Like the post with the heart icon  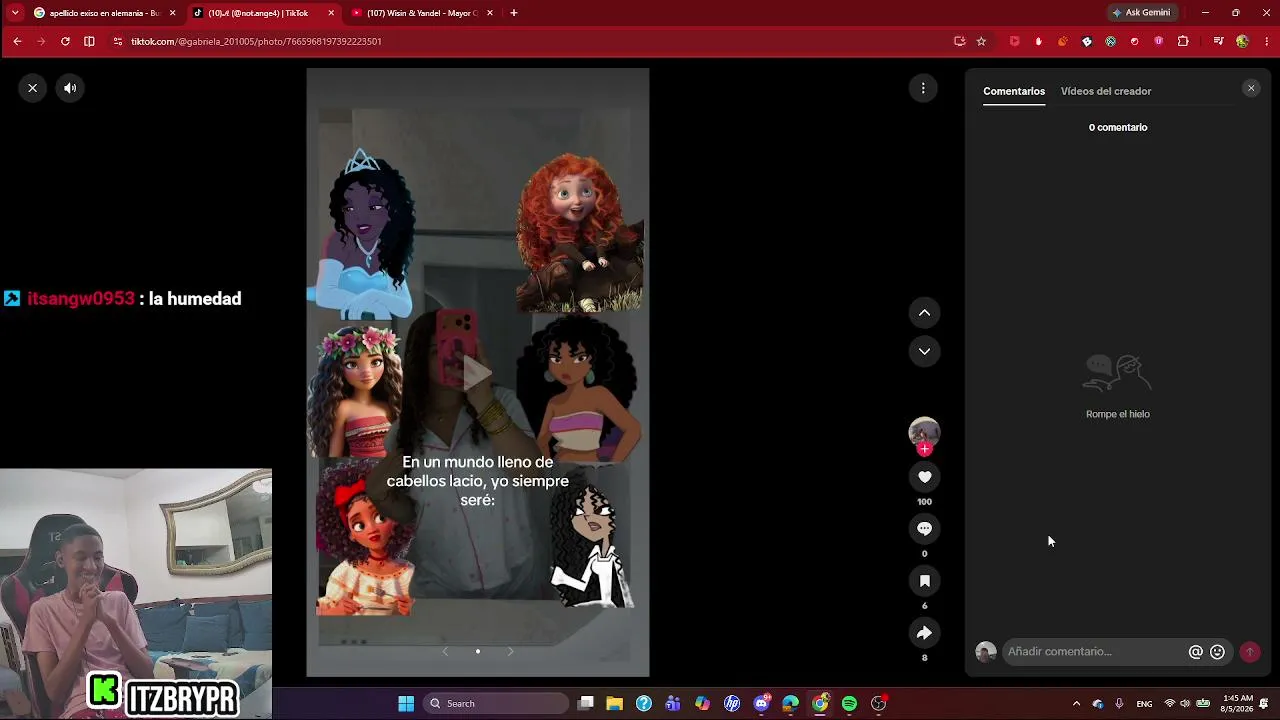924,477
